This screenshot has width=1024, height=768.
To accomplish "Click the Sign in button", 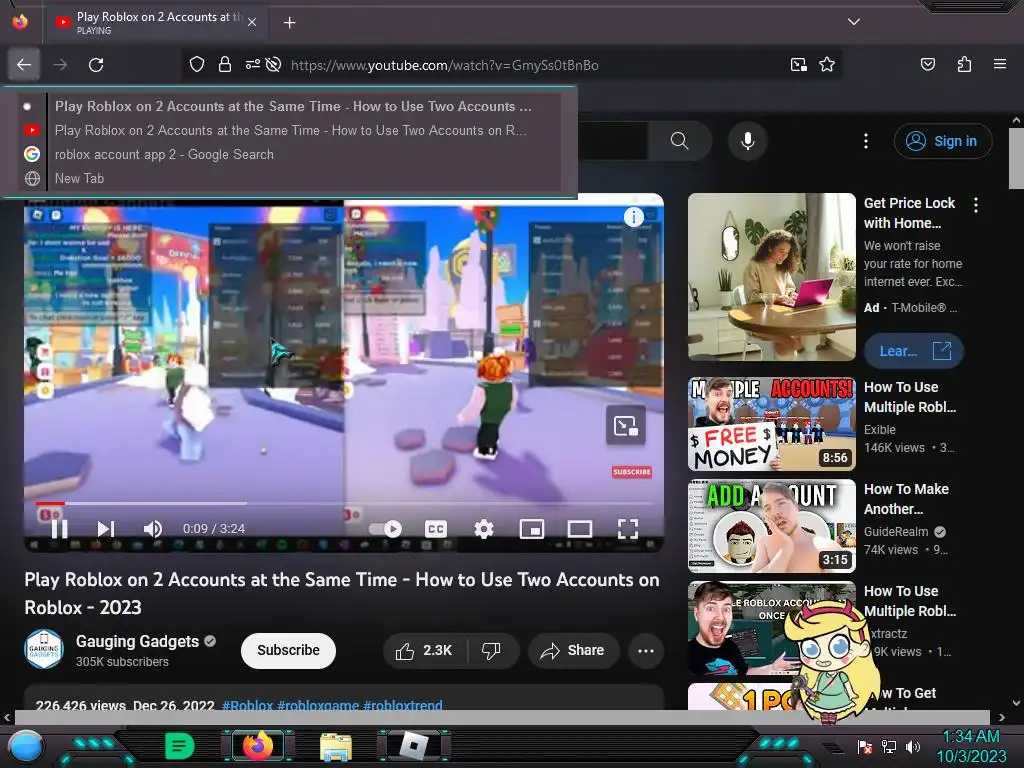I will [942, 141].
